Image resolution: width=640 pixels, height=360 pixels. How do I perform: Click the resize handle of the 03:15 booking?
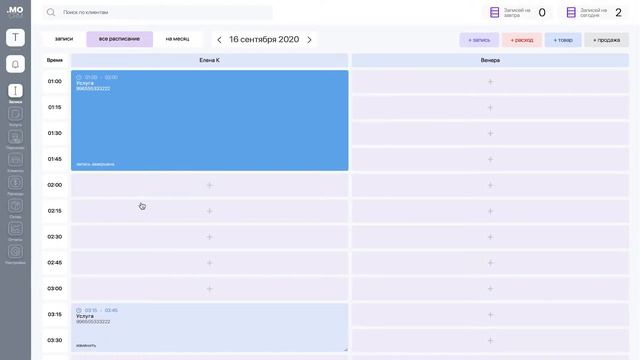(x=345, y=349)
